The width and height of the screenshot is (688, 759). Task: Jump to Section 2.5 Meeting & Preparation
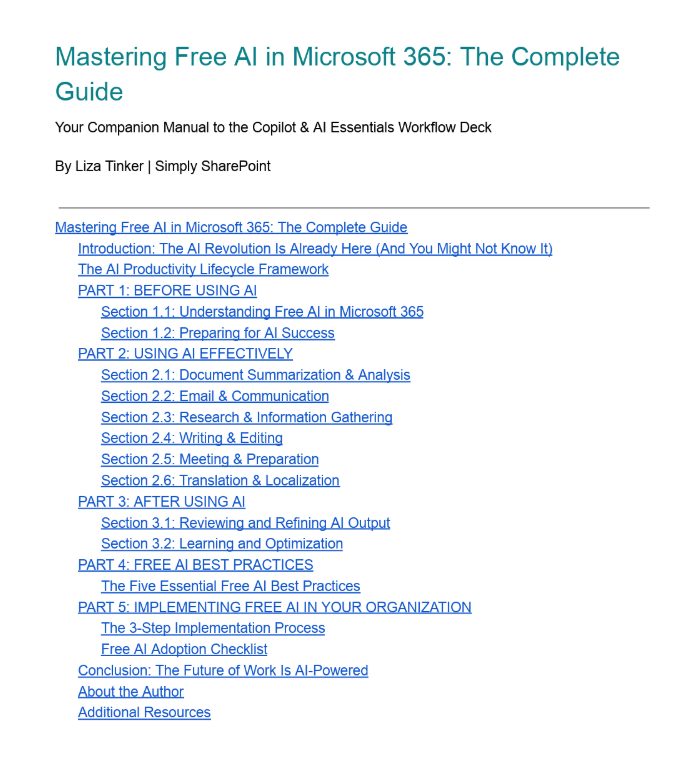[209, 459]
